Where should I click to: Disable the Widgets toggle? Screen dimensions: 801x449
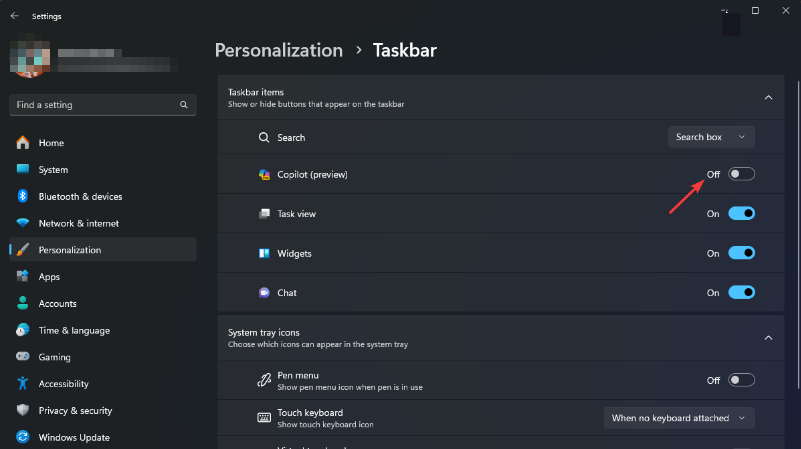741,253
